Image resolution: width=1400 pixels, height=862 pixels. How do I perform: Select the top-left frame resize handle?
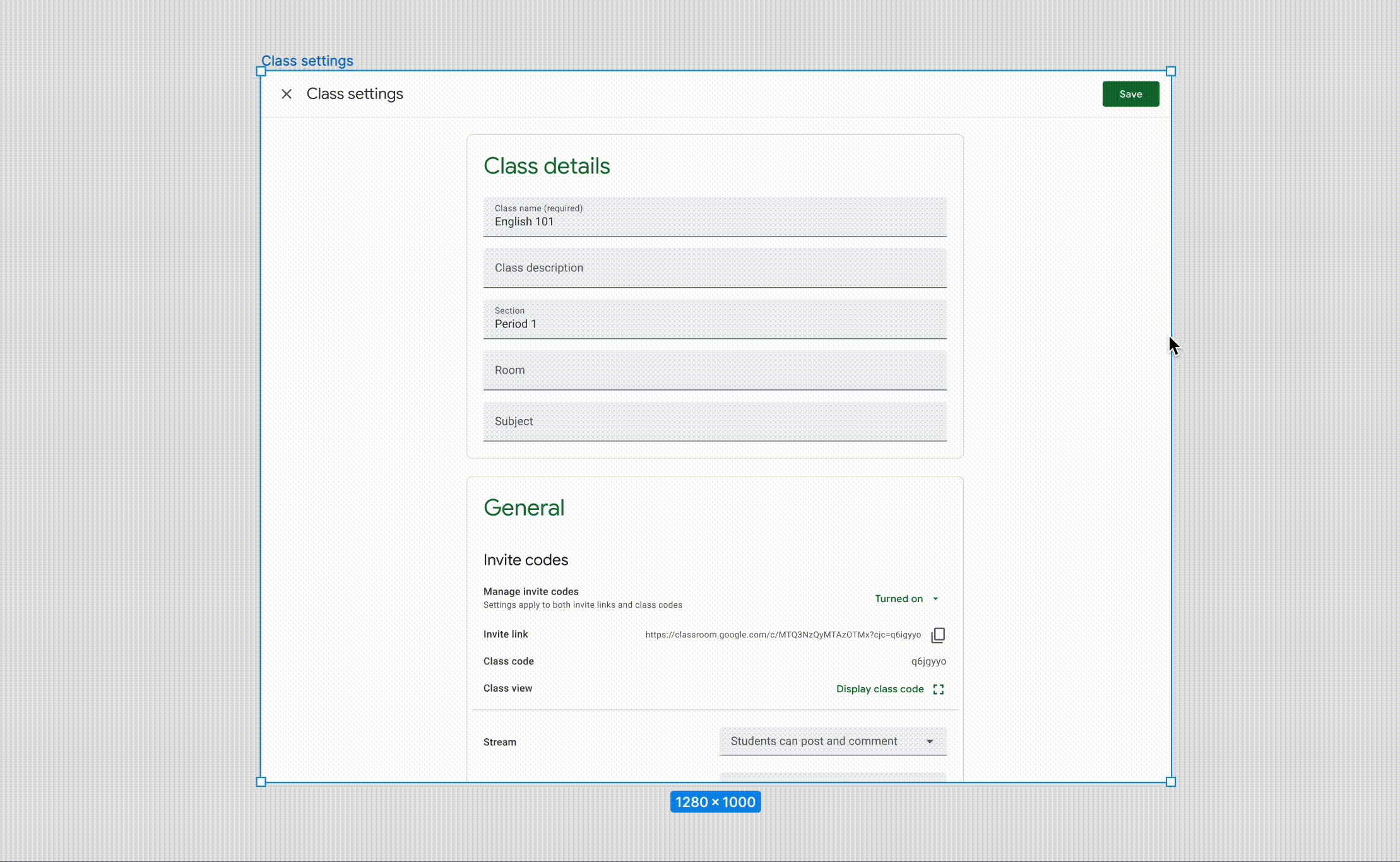(x=261, y=71)
